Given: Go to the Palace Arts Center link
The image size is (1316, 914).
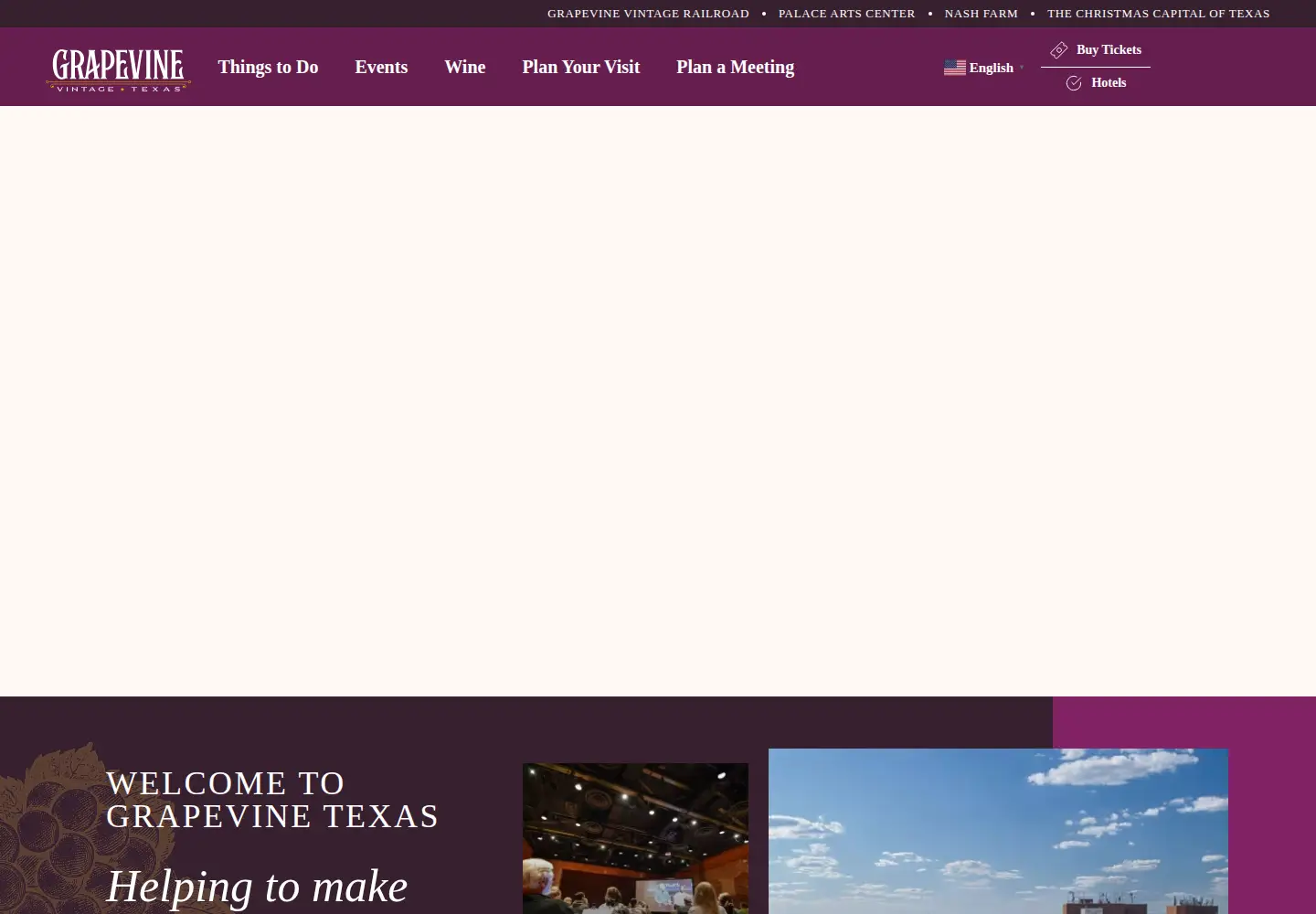Looking at the screenshot, I should 847,14.
